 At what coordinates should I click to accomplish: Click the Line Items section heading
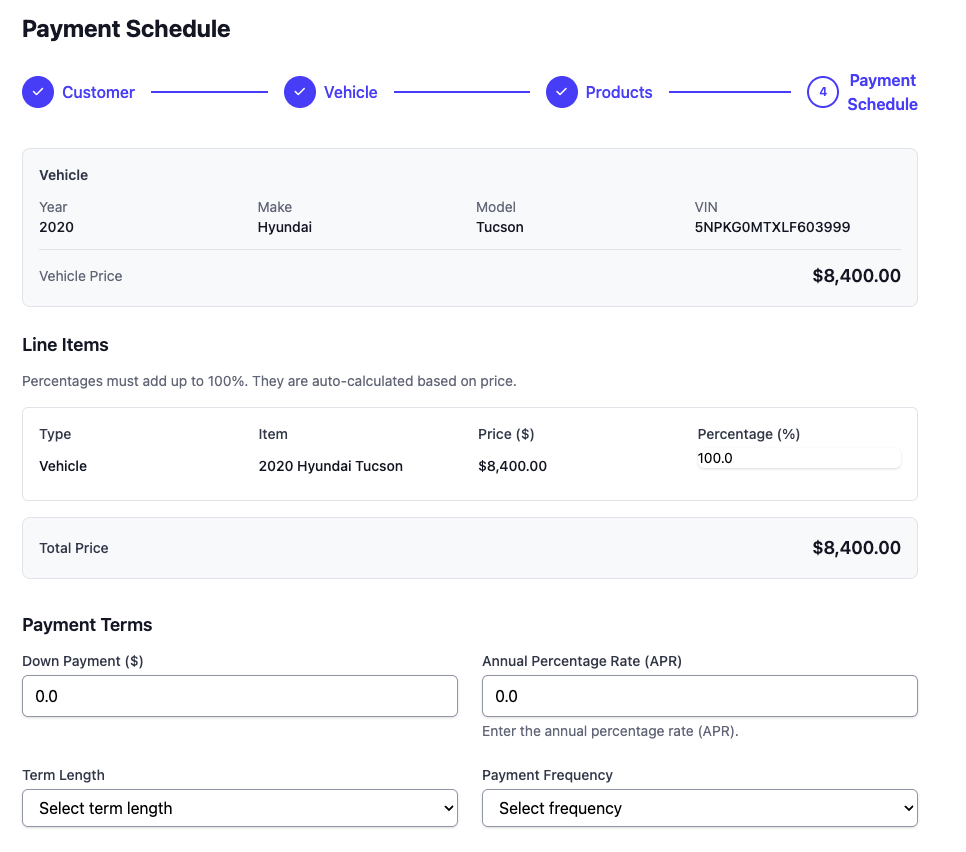(x=65, y=345)
